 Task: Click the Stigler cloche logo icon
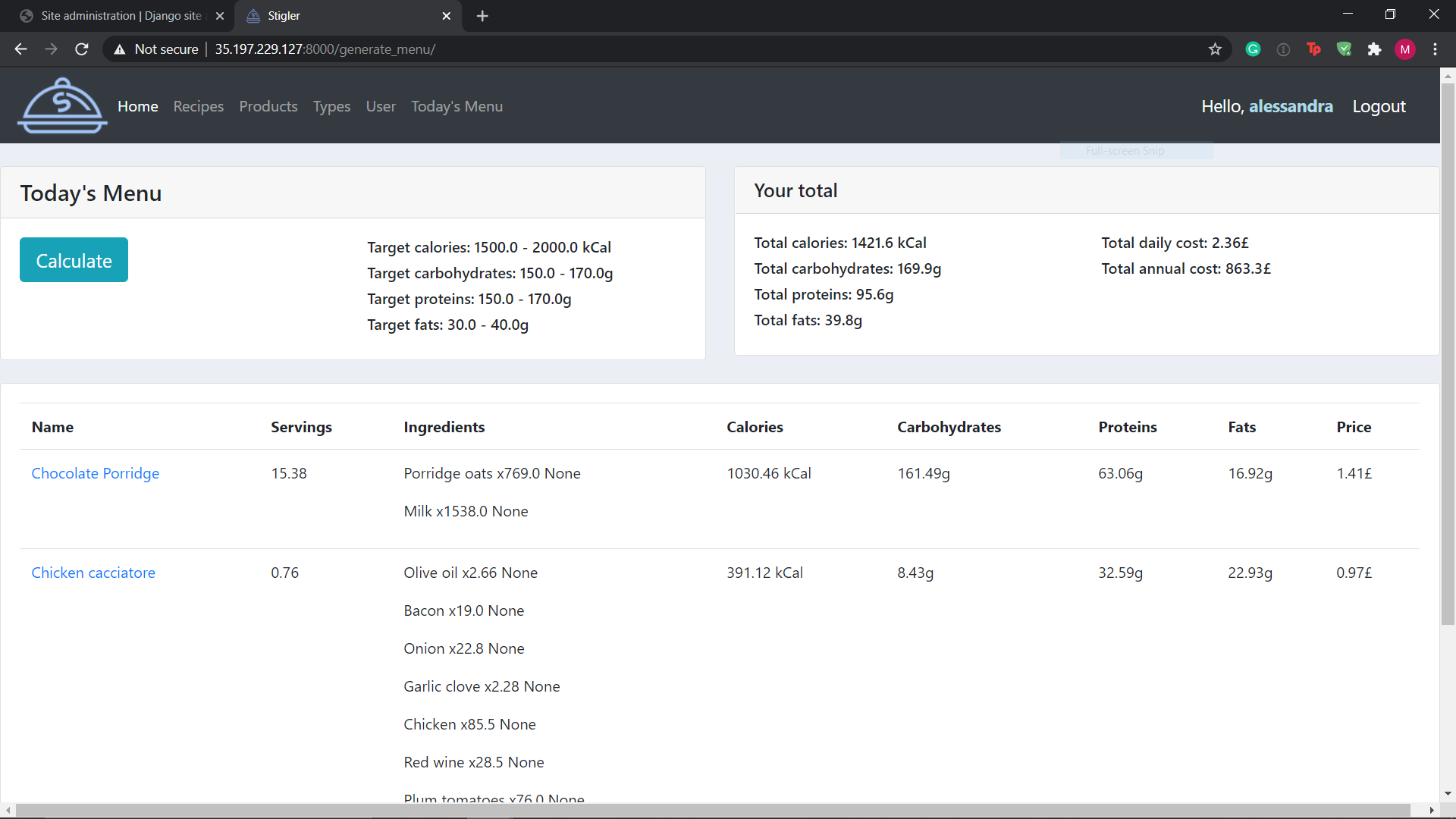tap(62, 106)
